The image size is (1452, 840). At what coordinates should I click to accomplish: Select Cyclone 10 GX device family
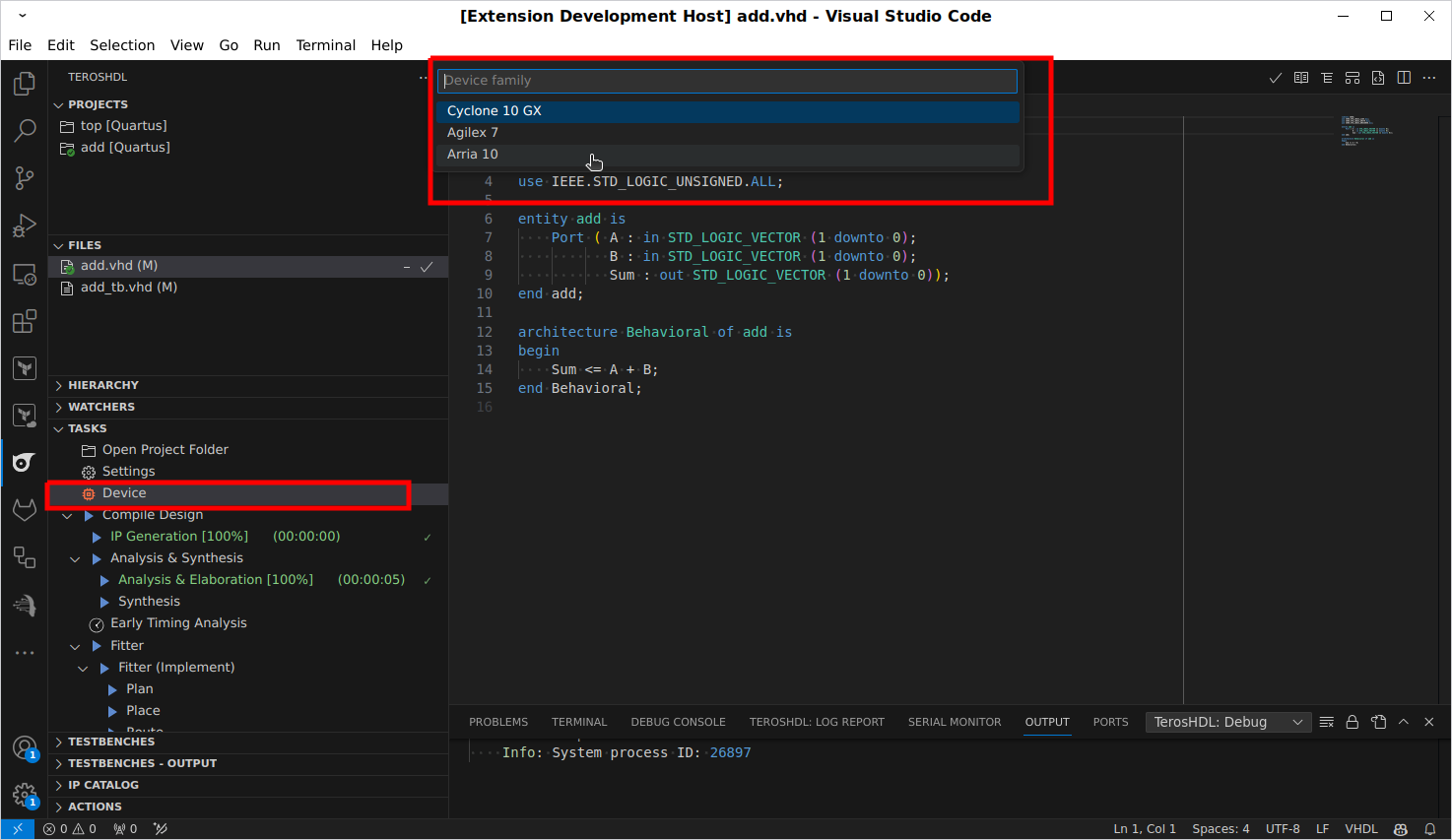click(728, 111)
